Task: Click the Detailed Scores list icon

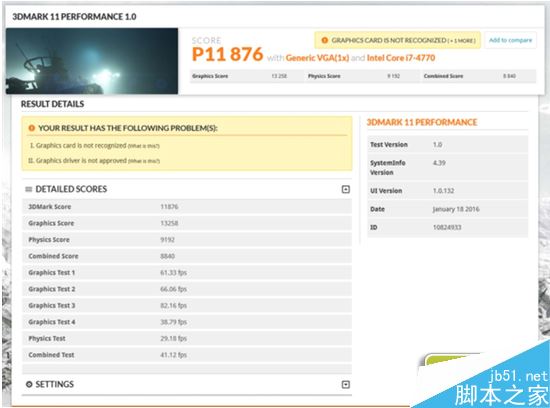Action: 29,189
